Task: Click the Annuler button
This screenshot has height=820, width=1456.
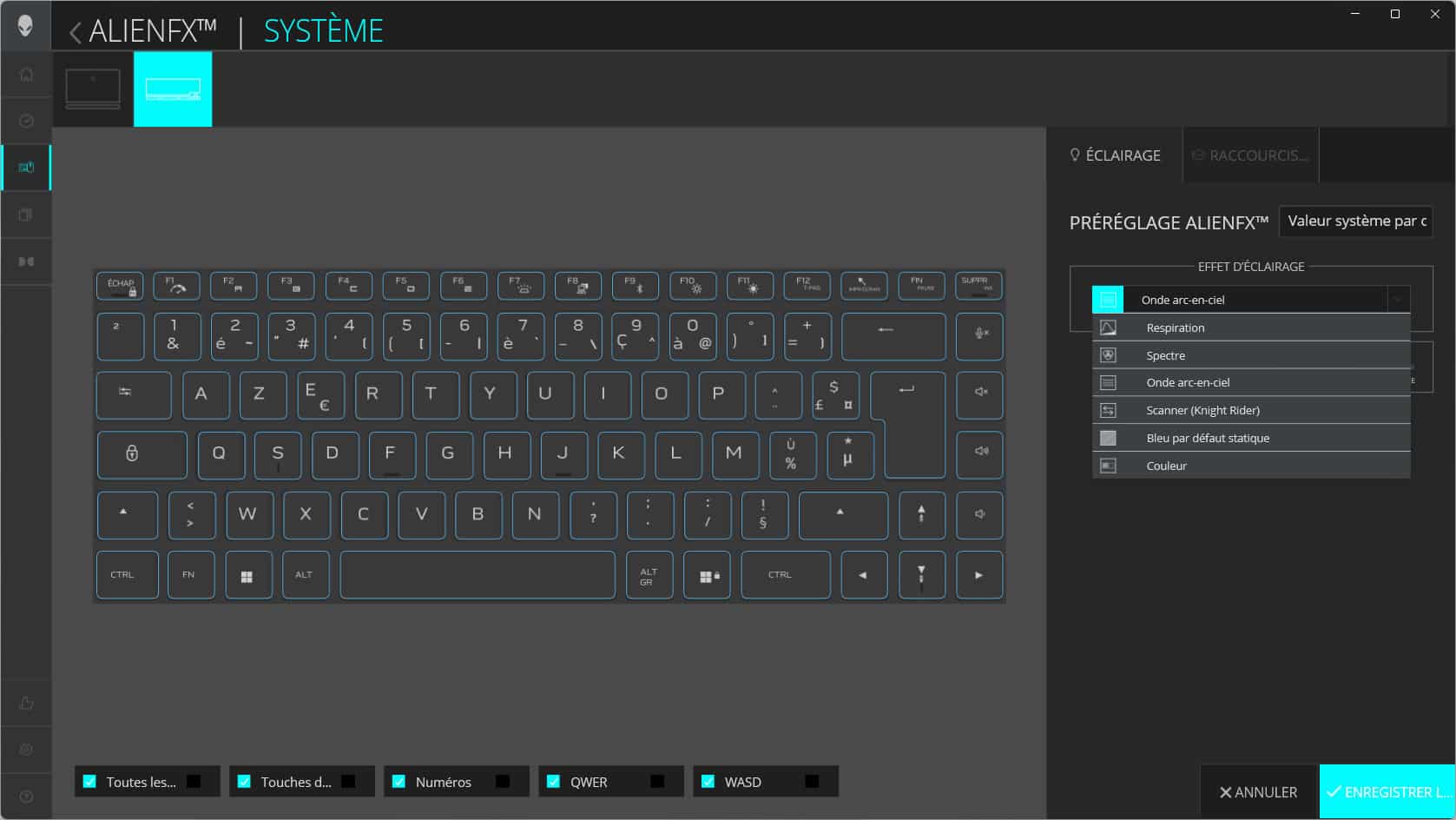Action: click(1258, 792)
